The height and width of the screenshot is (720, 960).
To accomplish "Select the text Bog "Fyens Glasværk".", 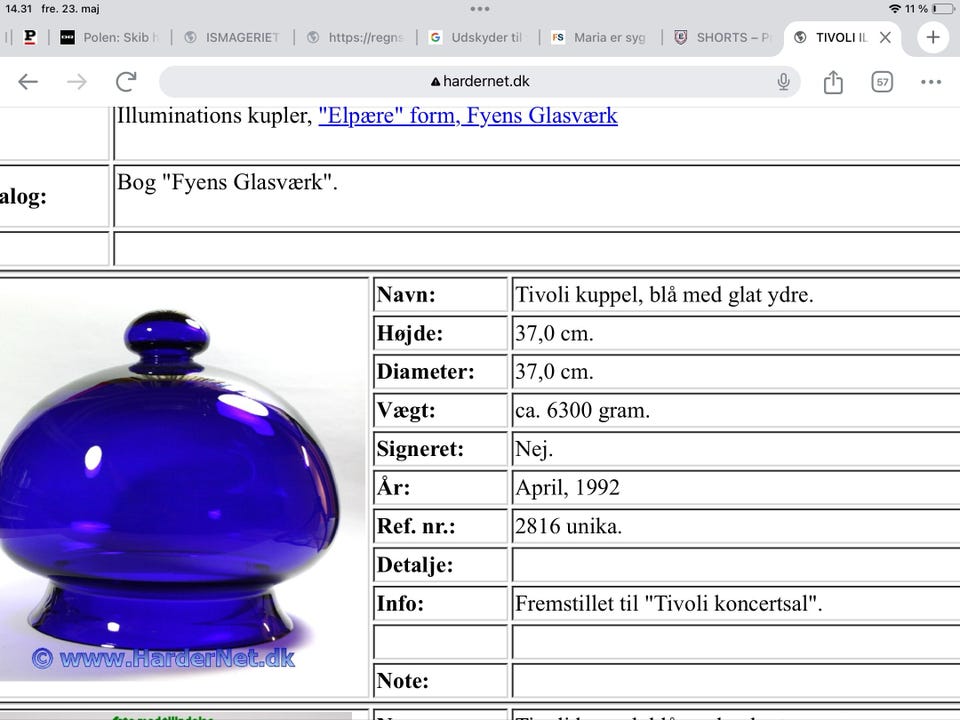I will coord(227,182).
